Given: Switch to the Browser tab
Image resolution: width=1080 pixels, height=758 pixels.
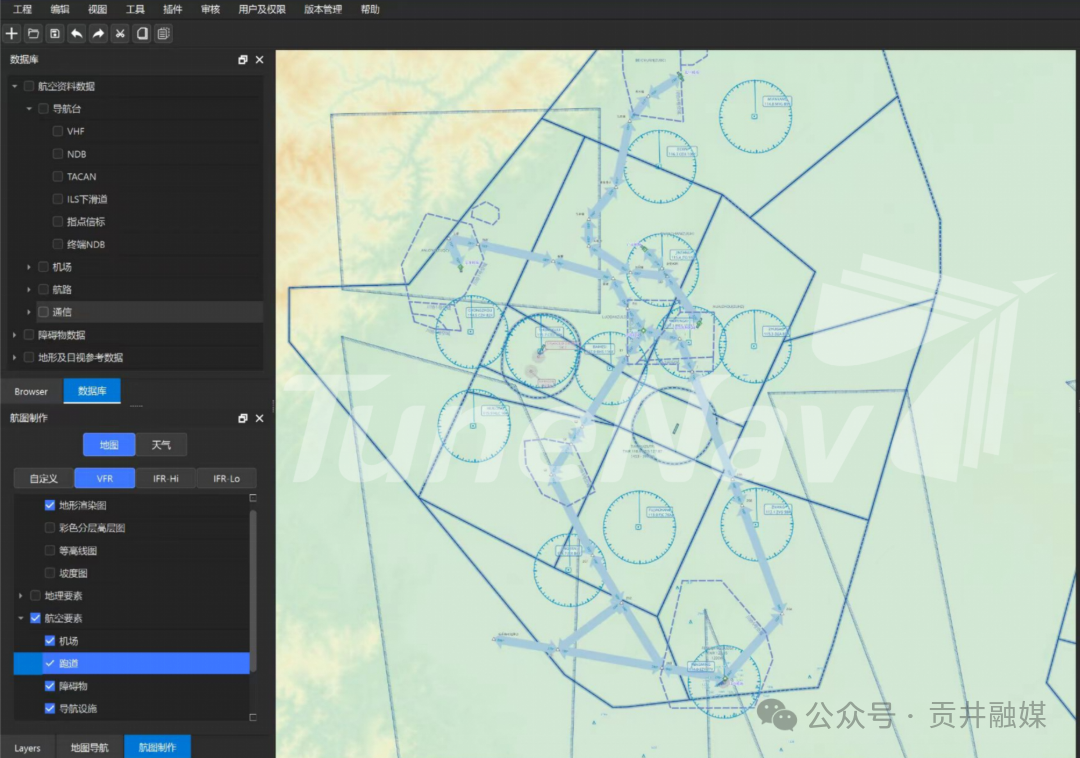Looking at the screenshot, I should click(x=31, y=391).
